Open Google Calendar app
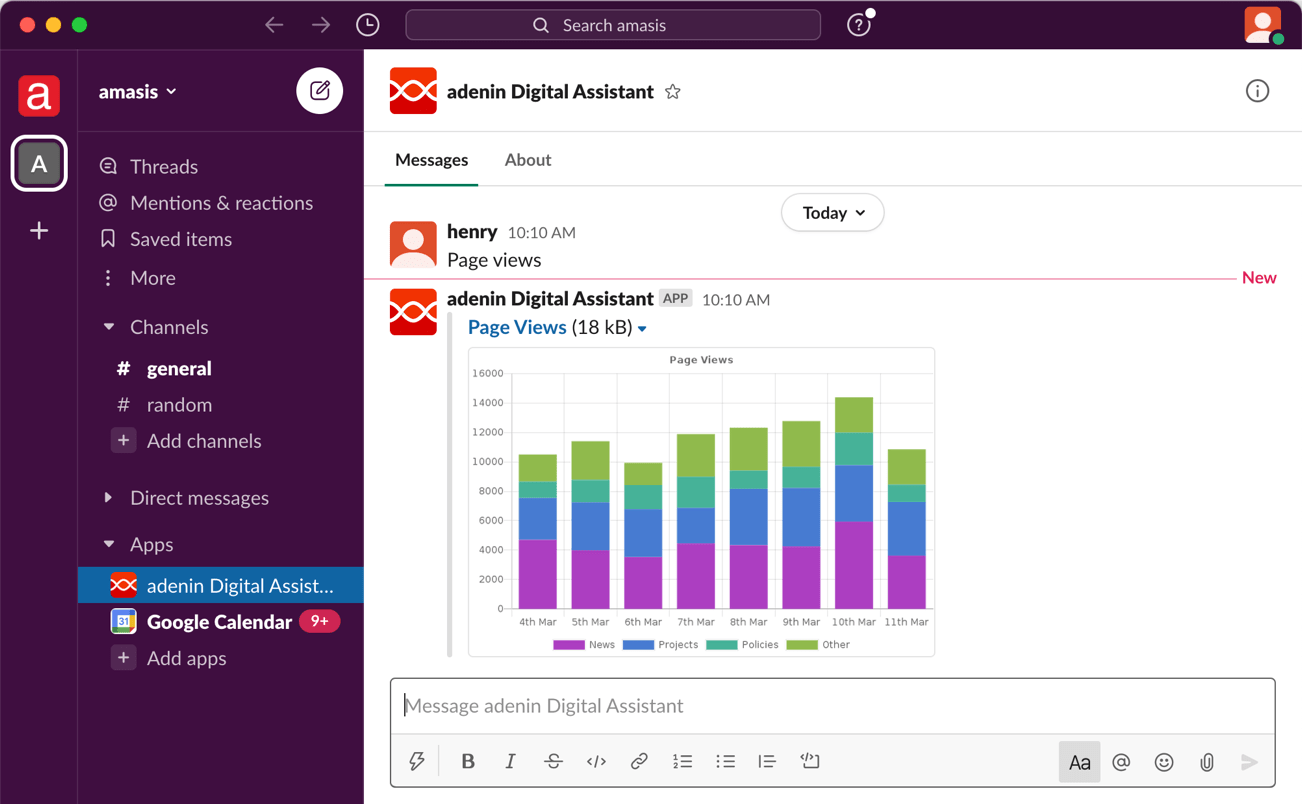Viewport: 1302px width, 804px height. (x=220, y=622)
